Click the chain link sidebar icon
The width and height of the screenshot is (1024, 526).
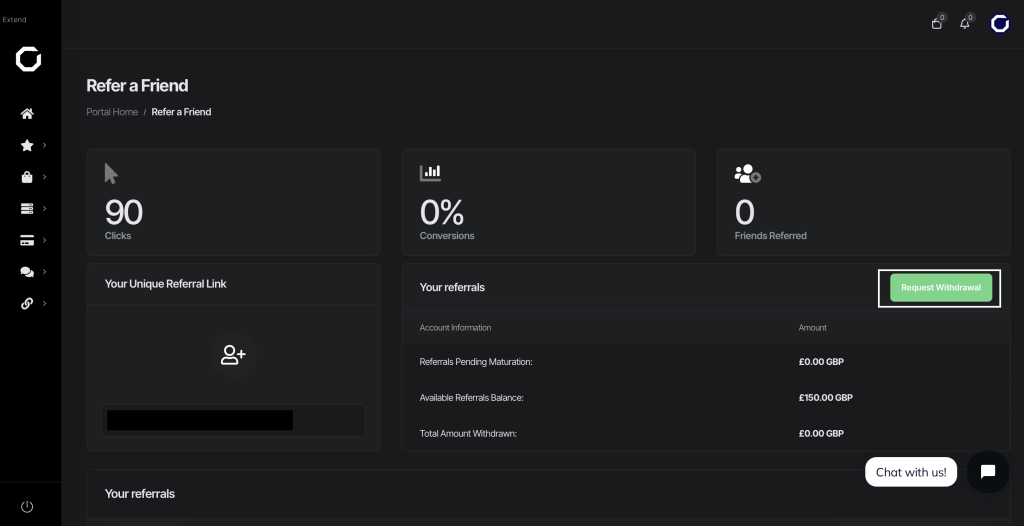click(27, 303)
